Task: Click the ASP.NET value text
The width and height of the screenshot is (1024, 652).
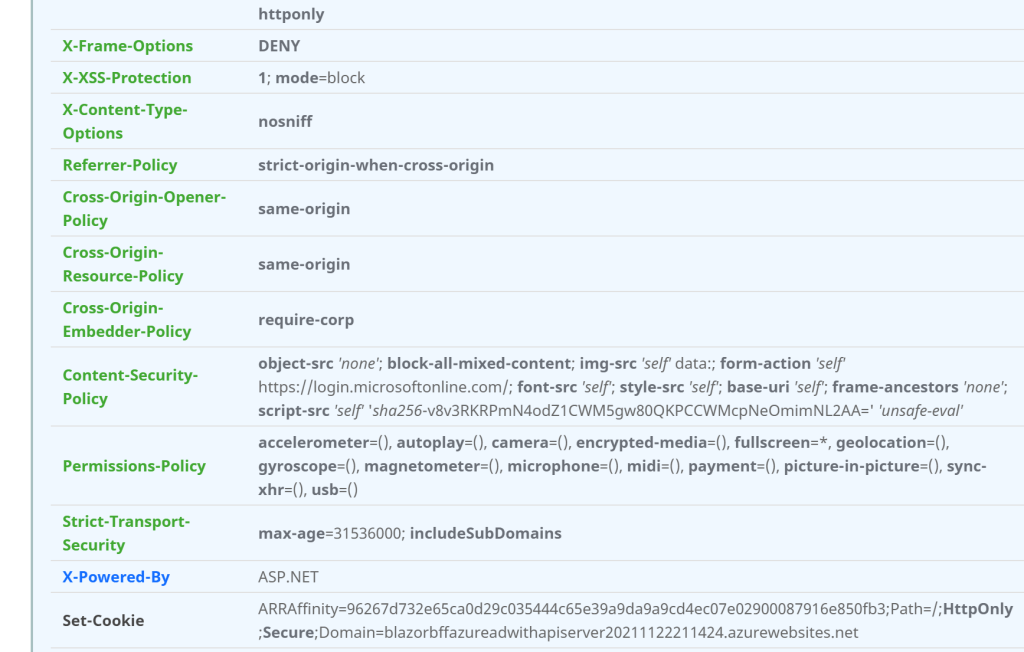Action: coord(288,577)
